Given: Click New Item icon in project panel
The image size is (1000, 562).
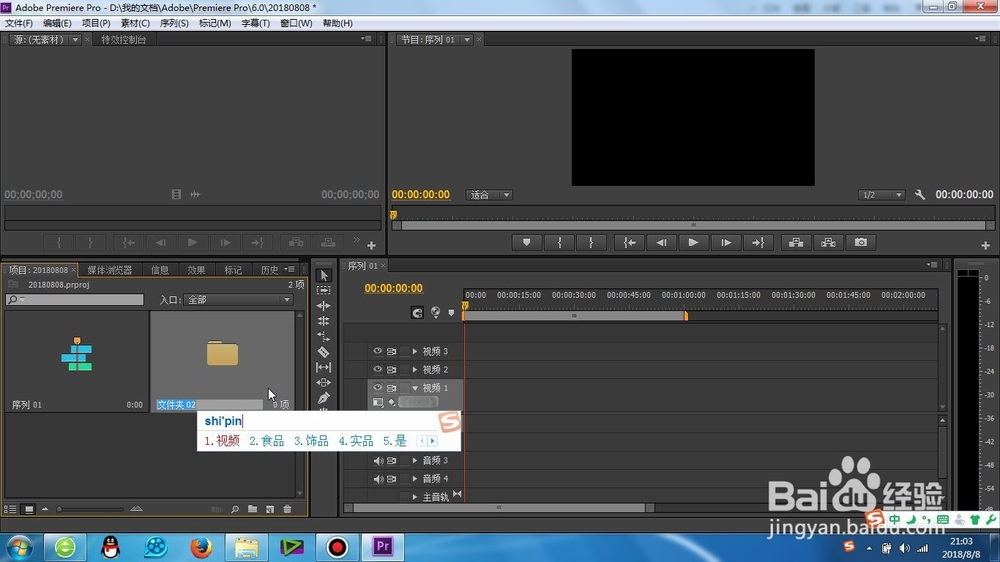Looking at the screenshot, I should tap(270, 509).
